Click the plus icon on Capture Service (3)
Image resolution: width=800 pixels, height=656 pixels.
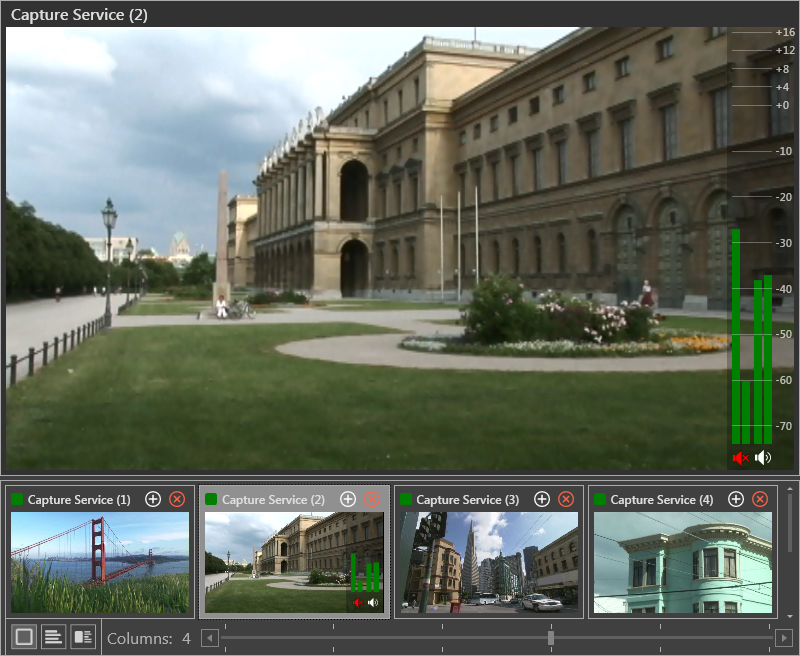click(x=542, y=499)
